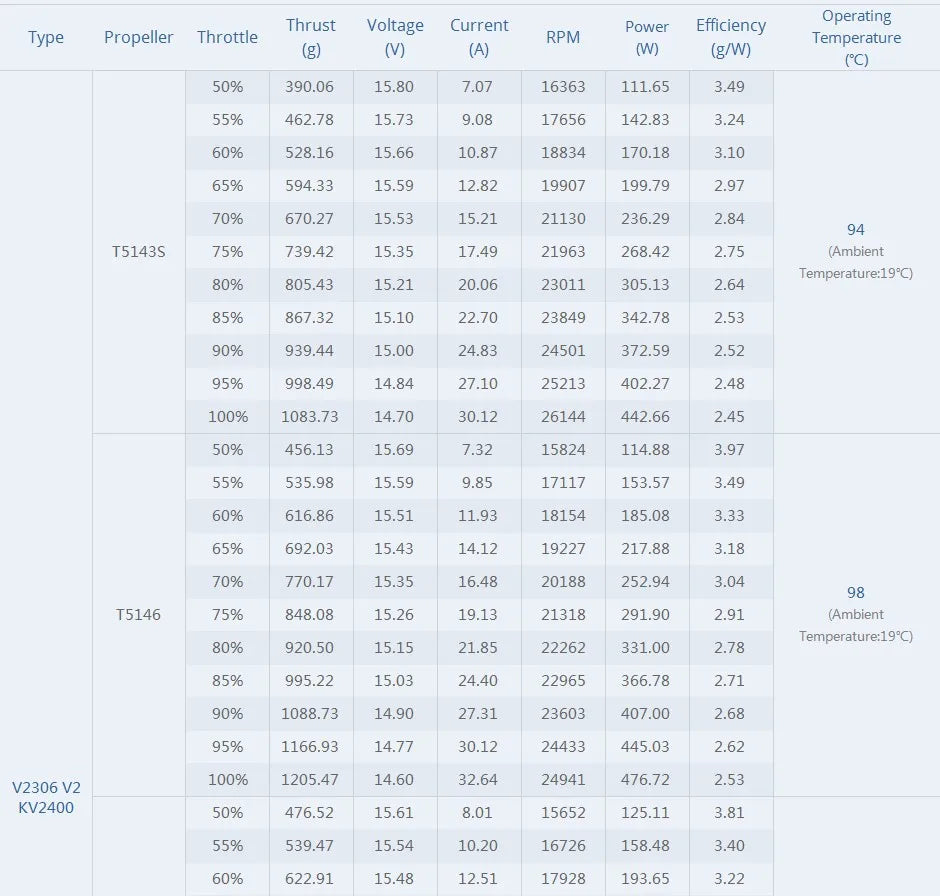Select the T5143S propeller cell
940x896 pixels.
click(138, 251)
